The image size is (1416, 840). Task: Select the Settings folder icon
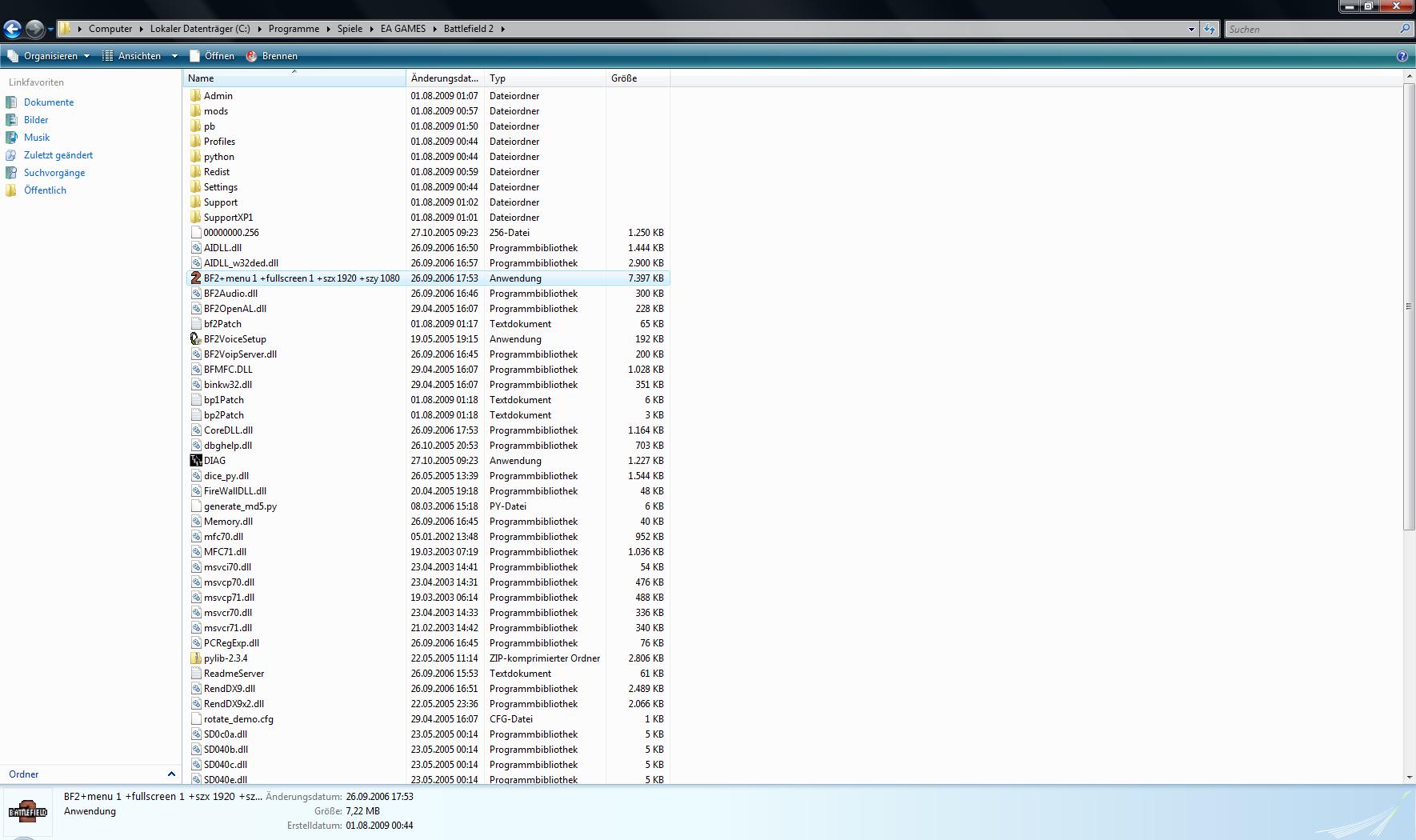tap(196, 187)
